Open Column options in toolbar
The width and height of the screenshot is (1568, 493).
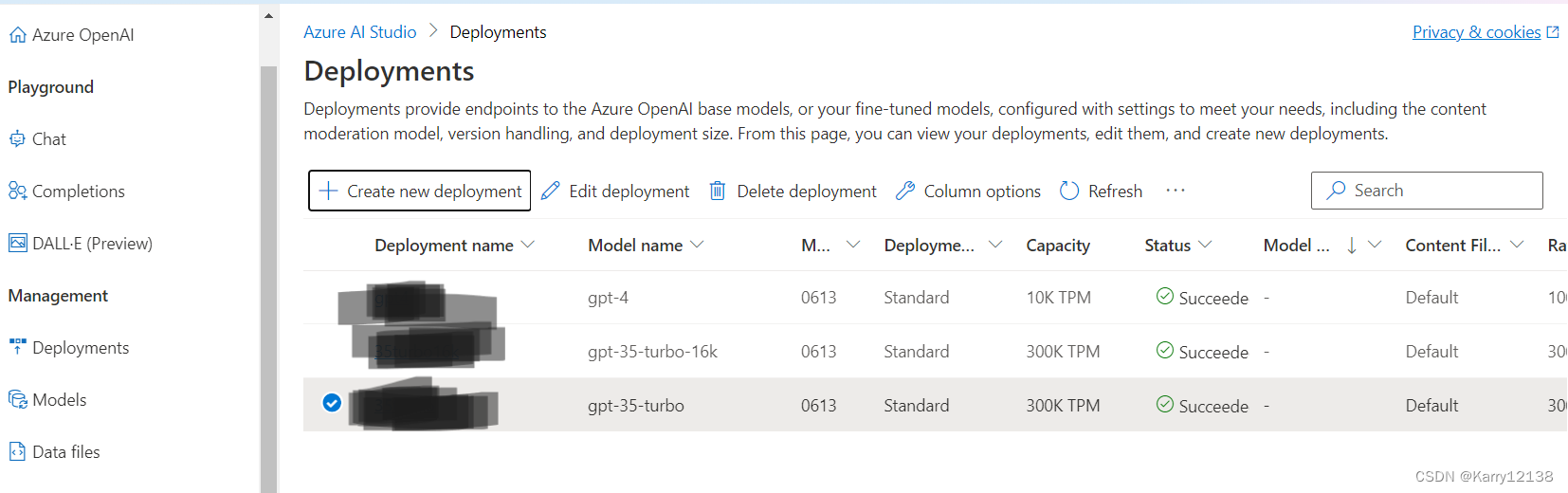click(968, 192)
